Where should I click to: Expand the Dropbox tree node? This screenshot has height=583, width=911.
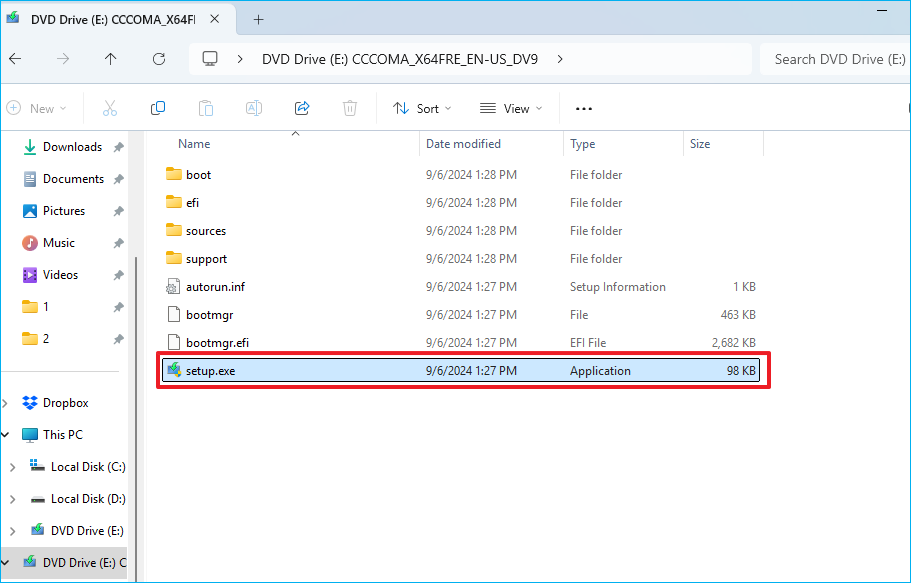tap(5, 403)
